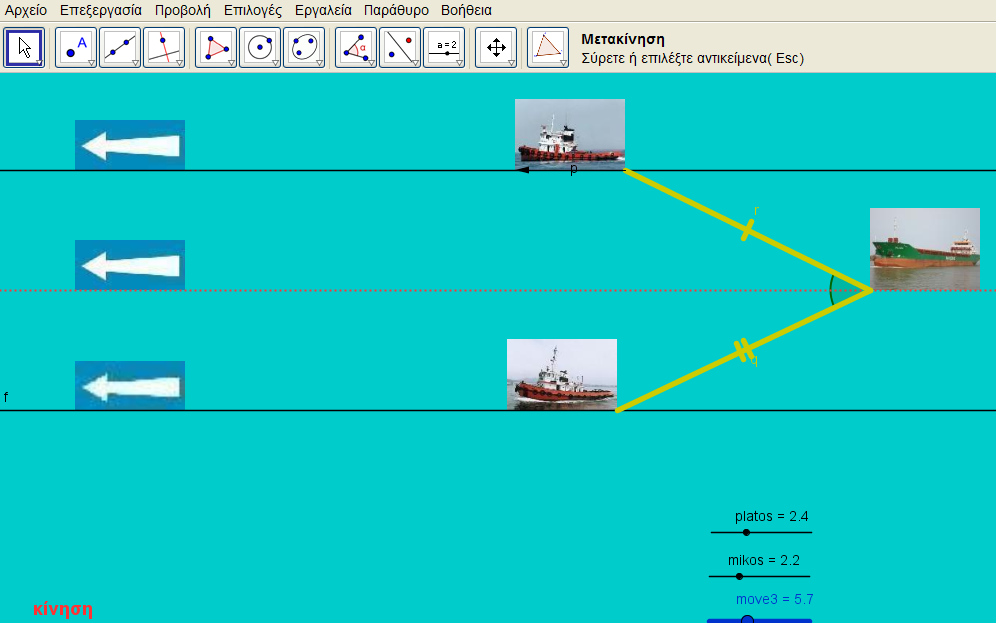996x623 pixels.
Task: Open the Βοήθεια menu
Action: [466, 10]
